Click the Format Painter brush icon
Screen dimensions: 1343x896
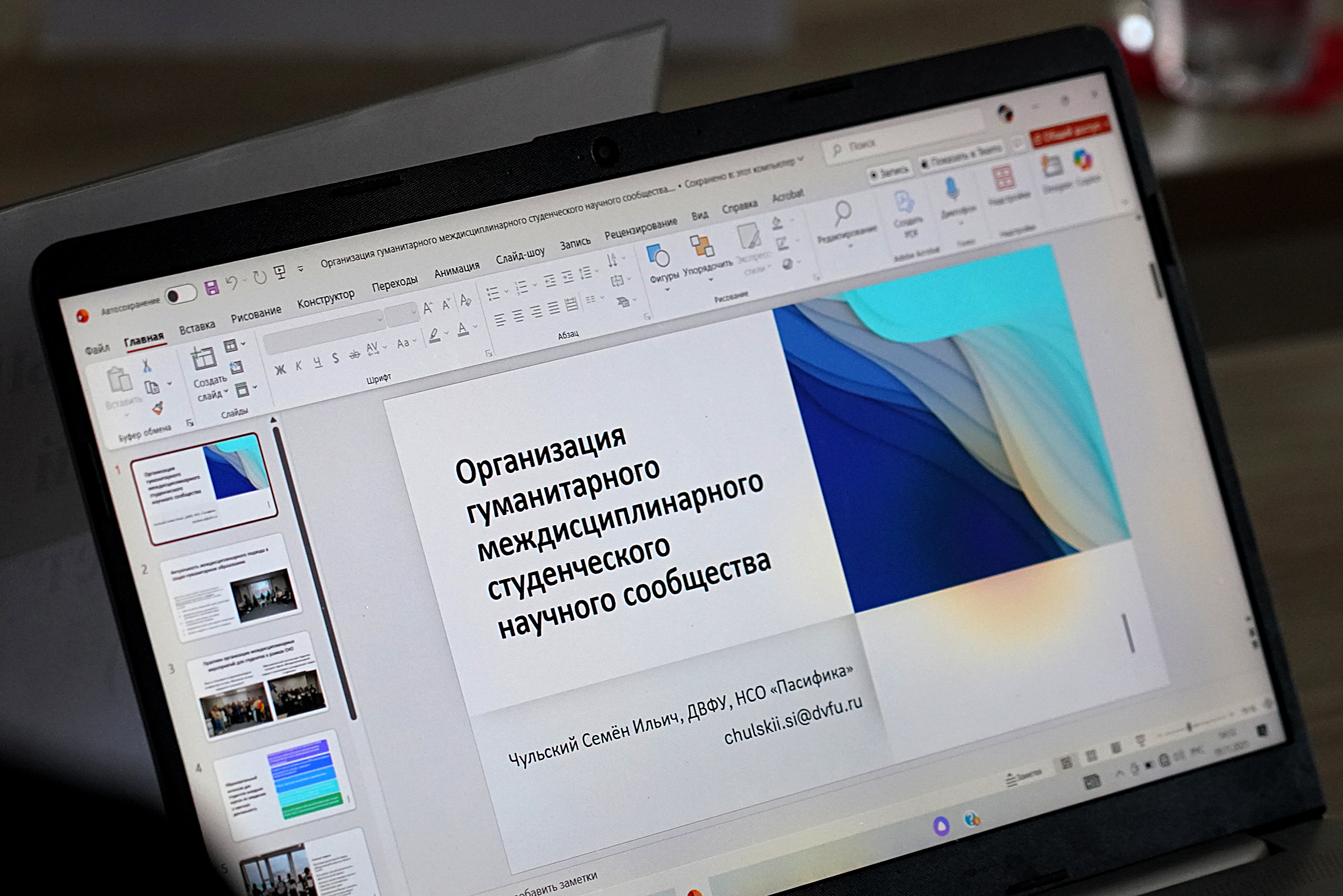[157, 408]
